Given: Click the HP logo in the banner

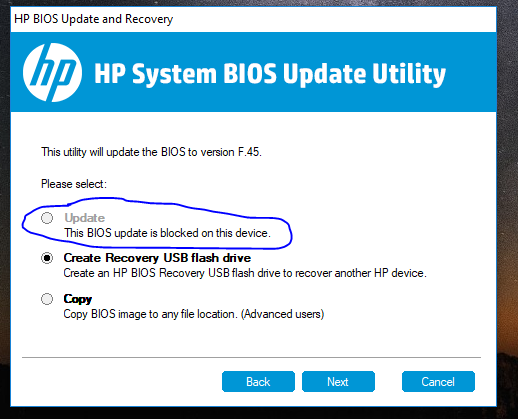Looking at the screenshot, I should pos(52,72).
